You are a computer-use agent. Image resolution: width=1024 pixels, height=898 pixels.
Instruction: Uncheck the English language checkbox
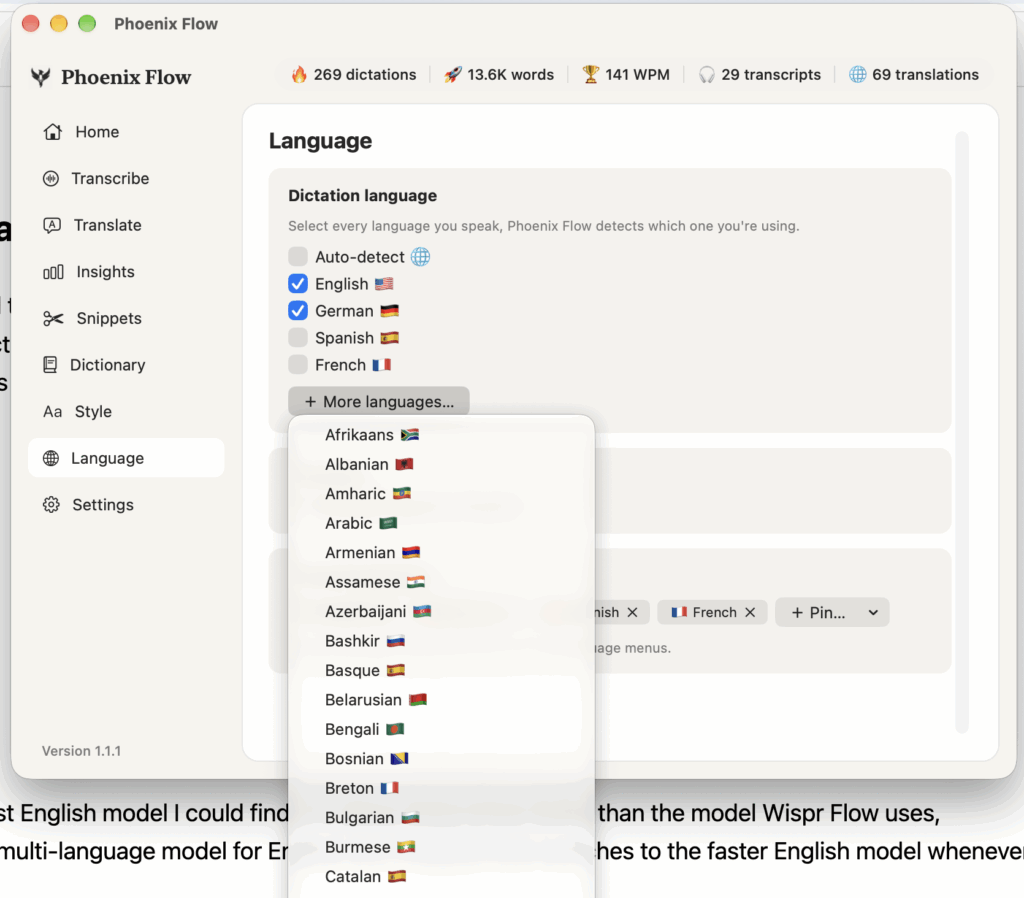pos(298,284)
